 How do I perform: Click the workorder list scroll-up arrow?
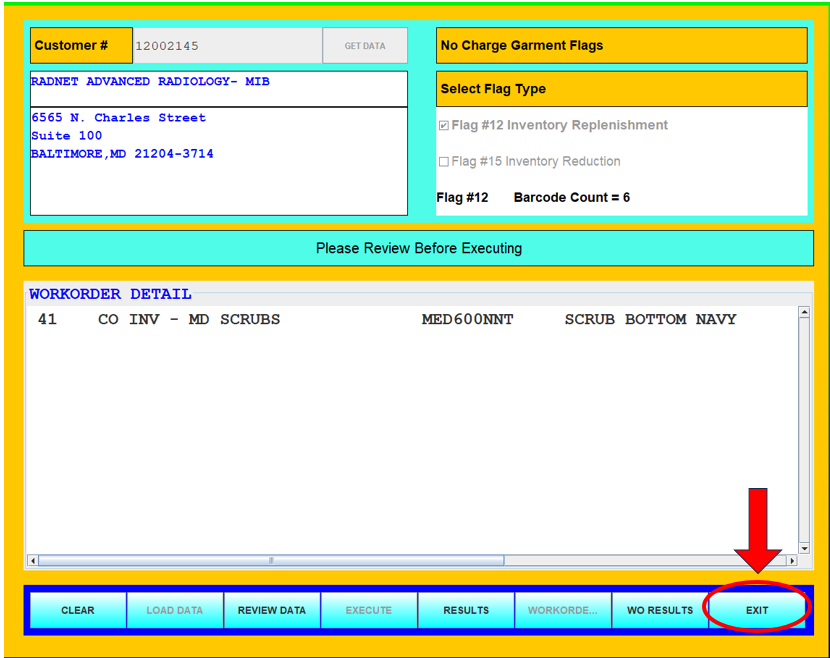click(x=803, y=313)
